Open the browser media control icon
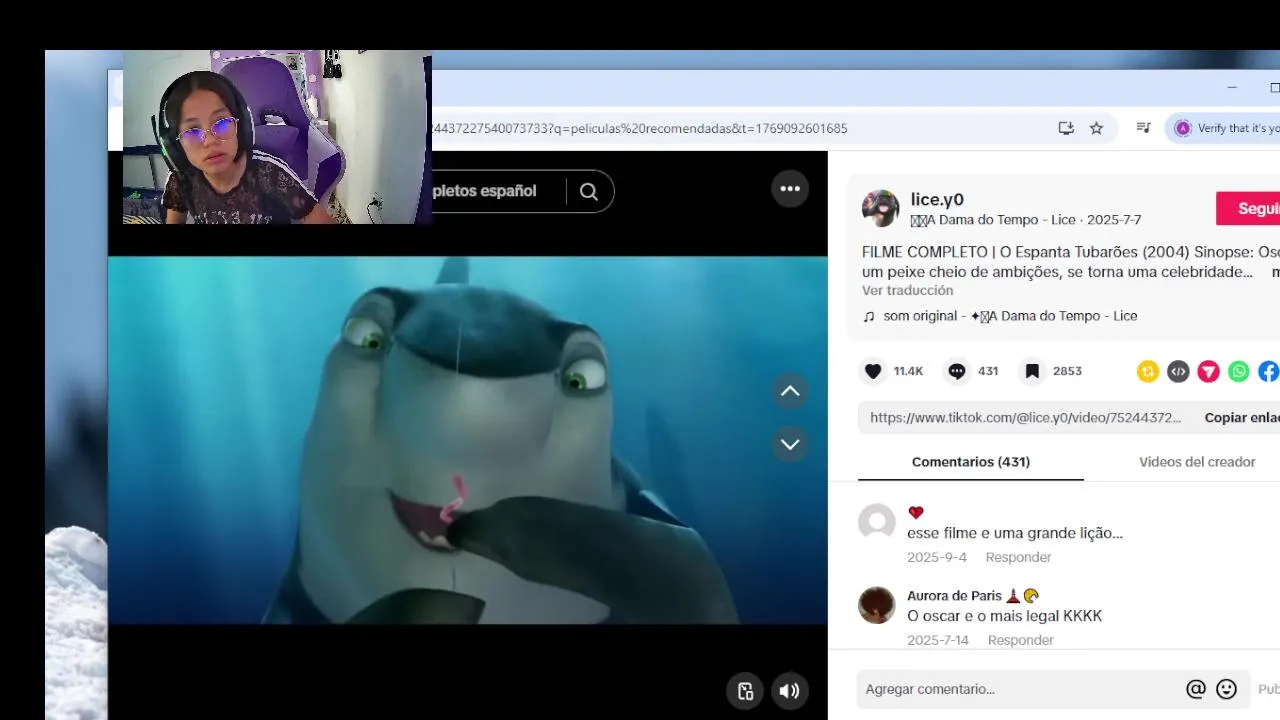 click(x=1143, y=128)
